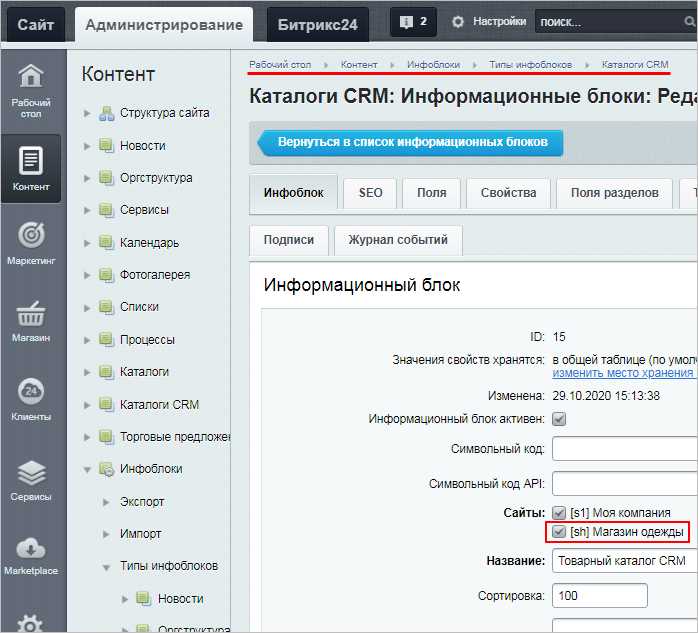Click the Процессы folder icon

tap(106, 340)
